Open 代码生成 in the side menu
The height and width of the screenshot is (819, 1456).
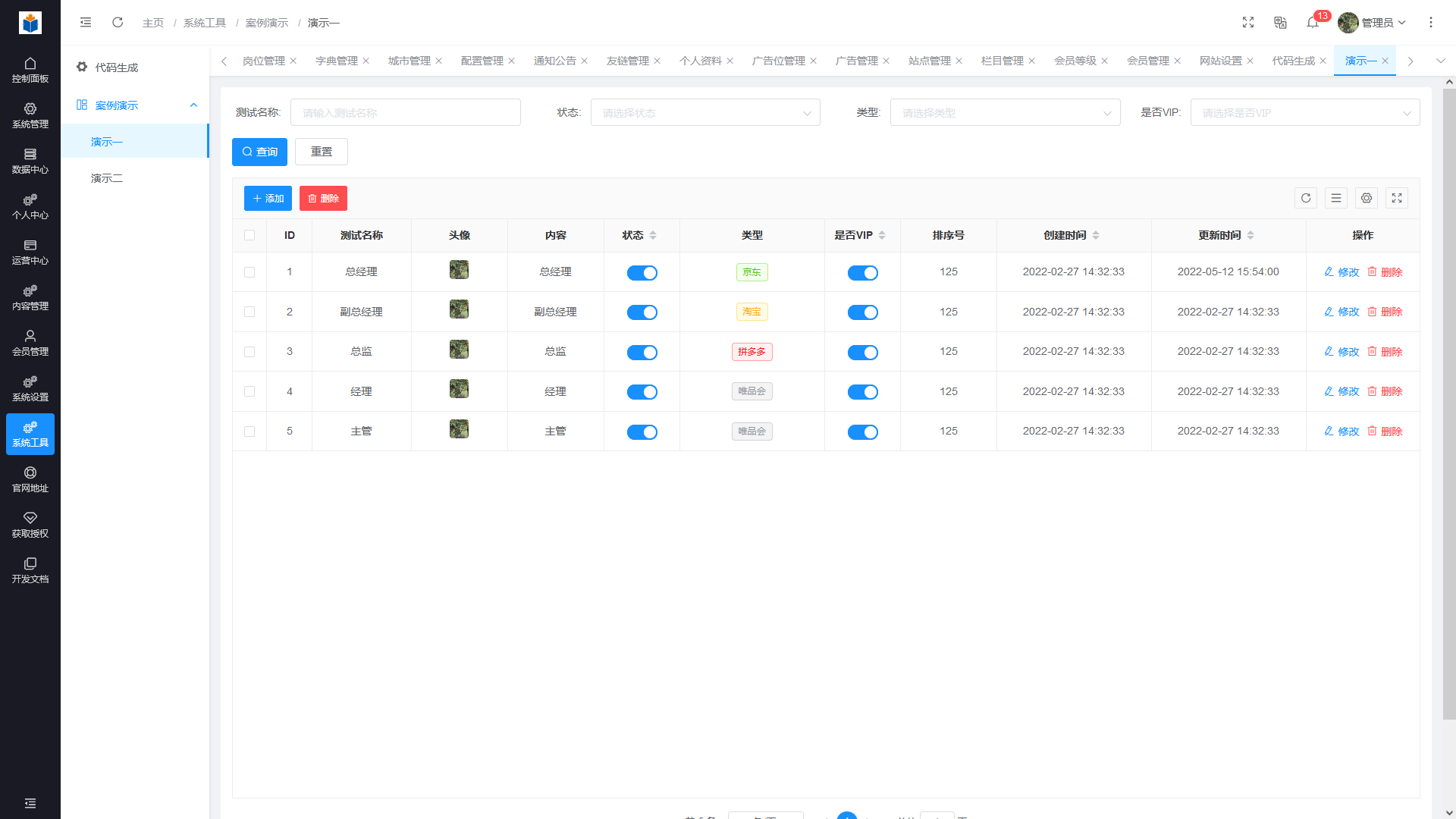pyautogui.click(x=135, y=67)
